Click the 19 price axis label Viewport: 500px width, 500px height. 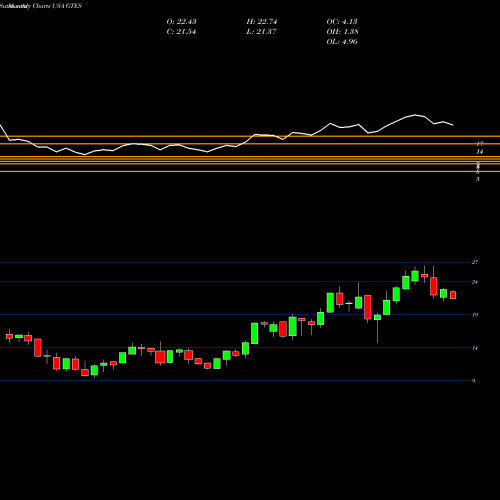coord(475,315)
